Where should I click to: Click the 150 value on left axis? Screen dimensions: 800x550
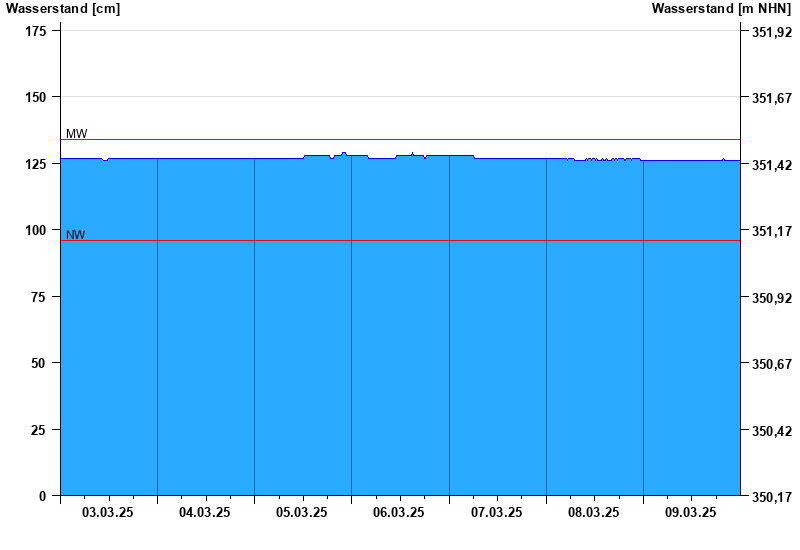pos(36,97)
